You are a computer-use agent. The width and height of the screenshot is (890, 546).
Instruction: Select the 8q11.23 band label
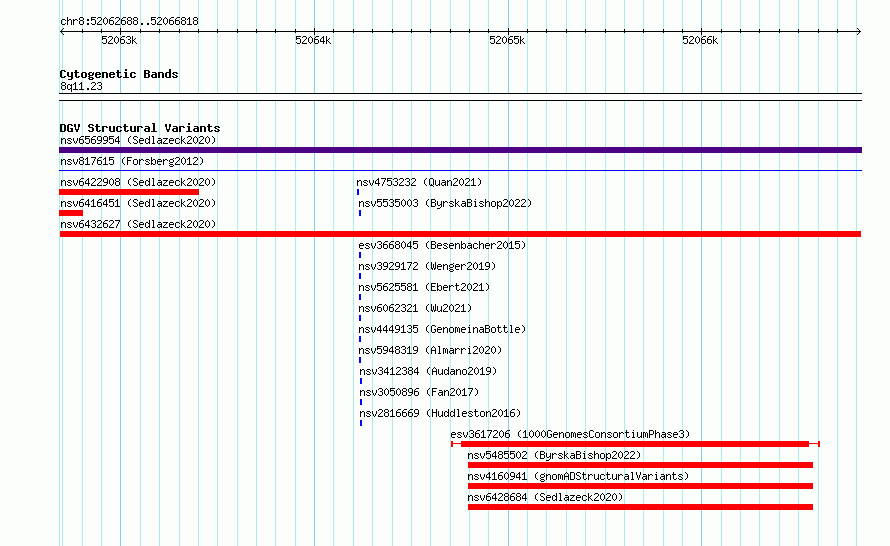click(81, 86)
